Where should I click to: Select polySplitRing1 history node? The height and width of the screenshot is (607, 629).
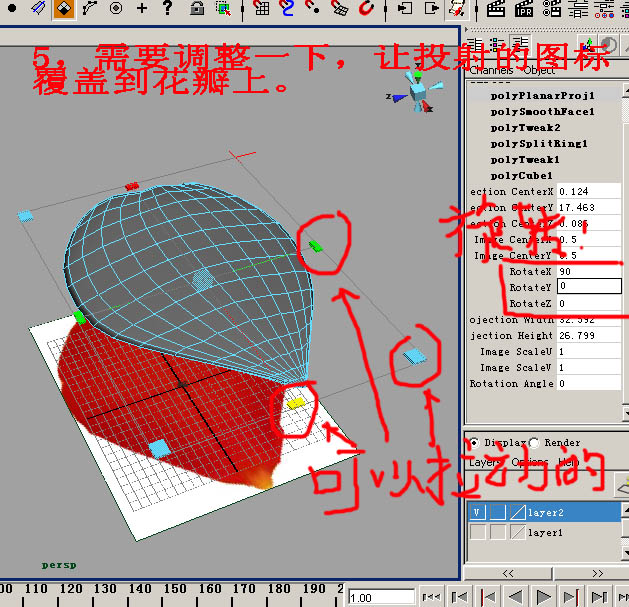[x=539, y=144]
